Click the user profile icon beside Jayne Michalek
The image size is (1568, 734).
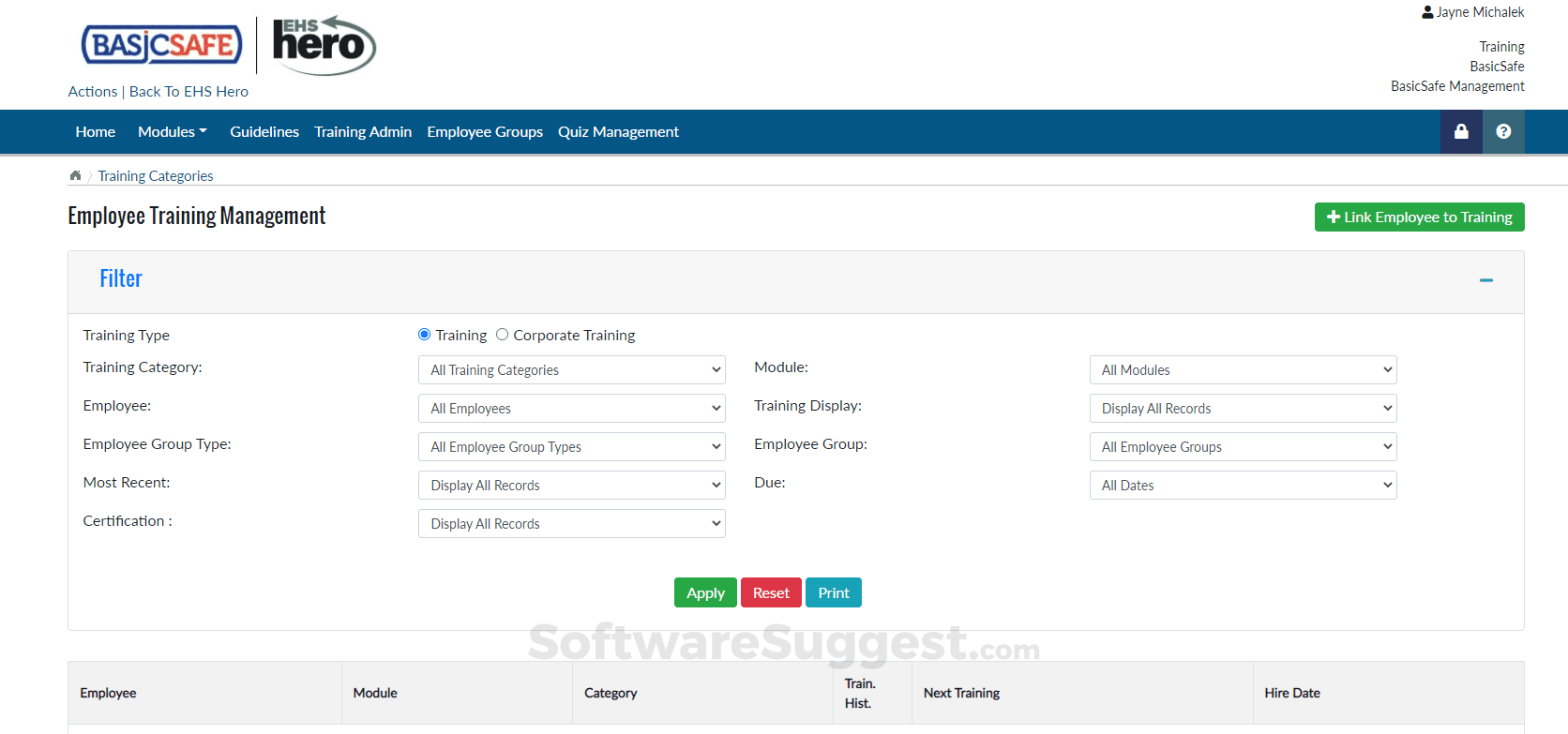1427,12
